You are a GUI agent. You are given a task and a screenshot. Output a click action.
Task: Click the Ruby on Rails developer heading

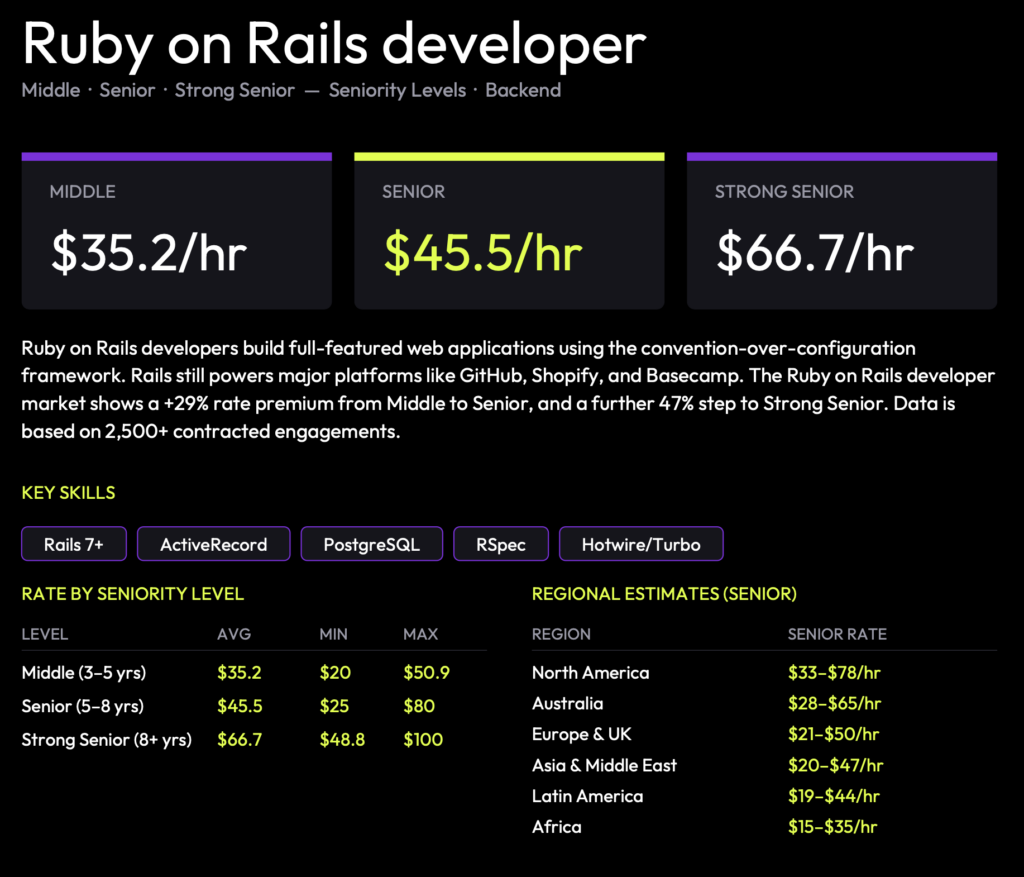[334, 44]
